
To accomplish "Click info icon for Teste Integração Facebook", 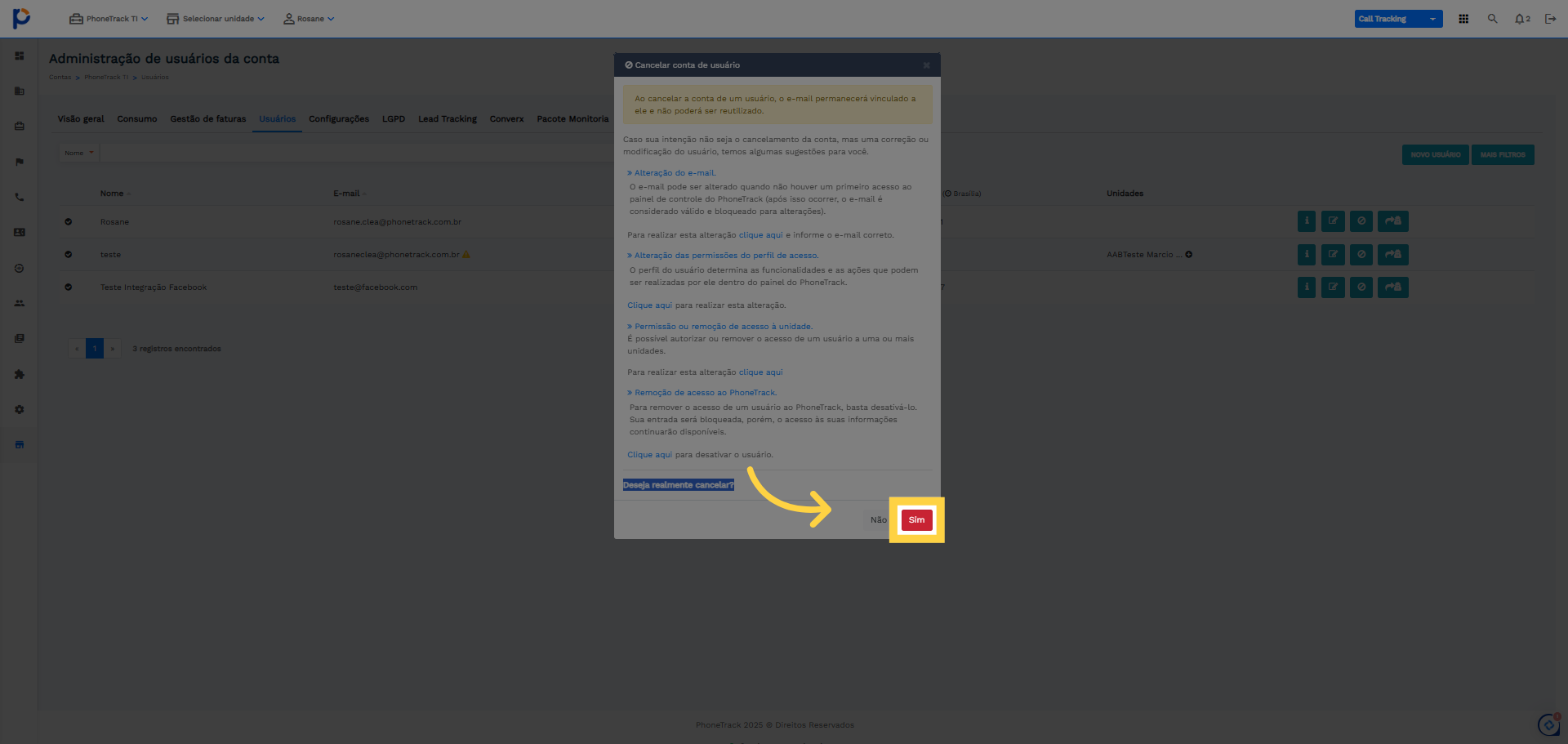I will coord(1307,287).
